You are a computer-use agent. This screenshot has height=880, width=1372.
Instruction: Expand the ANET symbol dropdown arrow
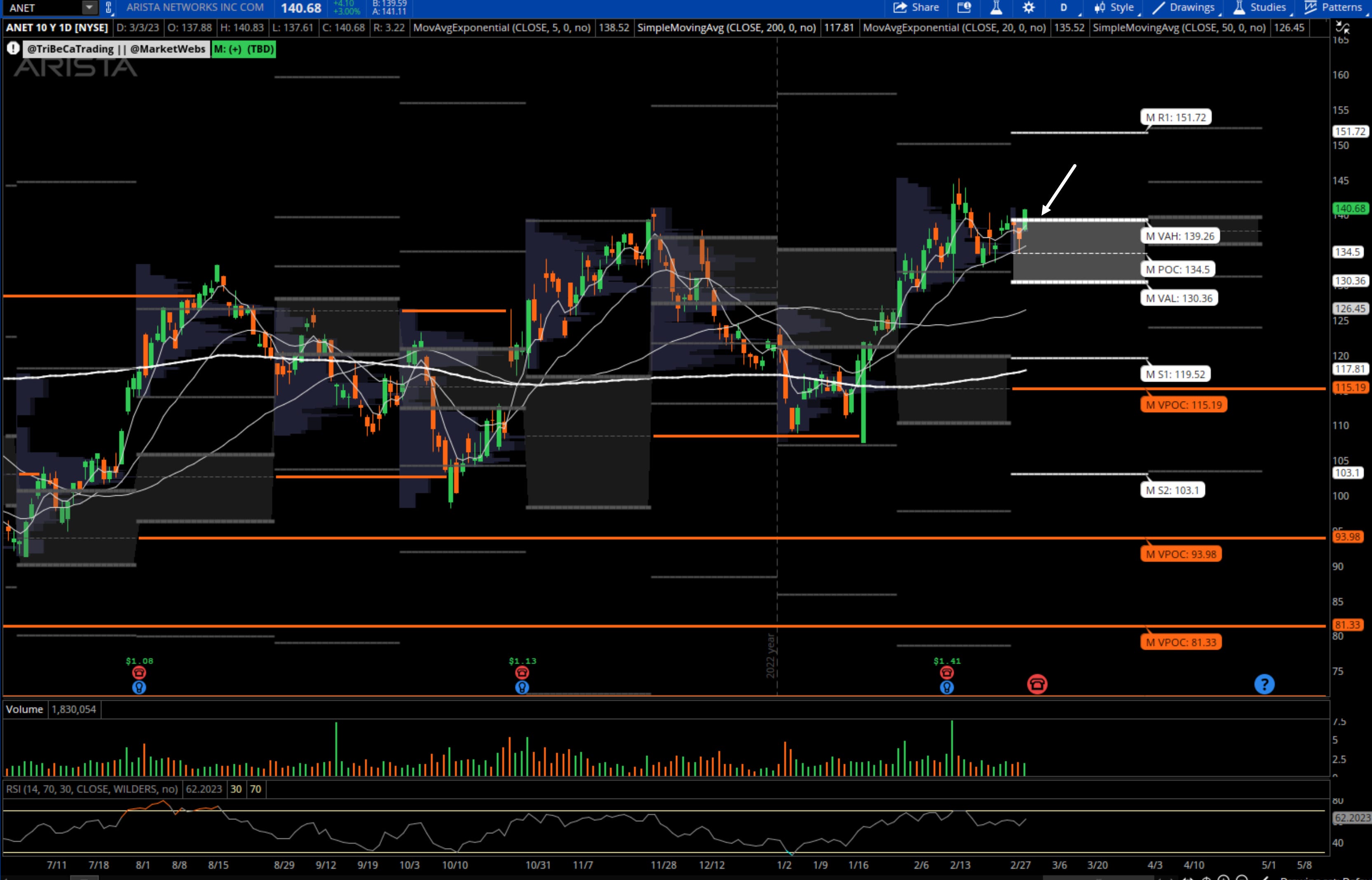(89, 7)
